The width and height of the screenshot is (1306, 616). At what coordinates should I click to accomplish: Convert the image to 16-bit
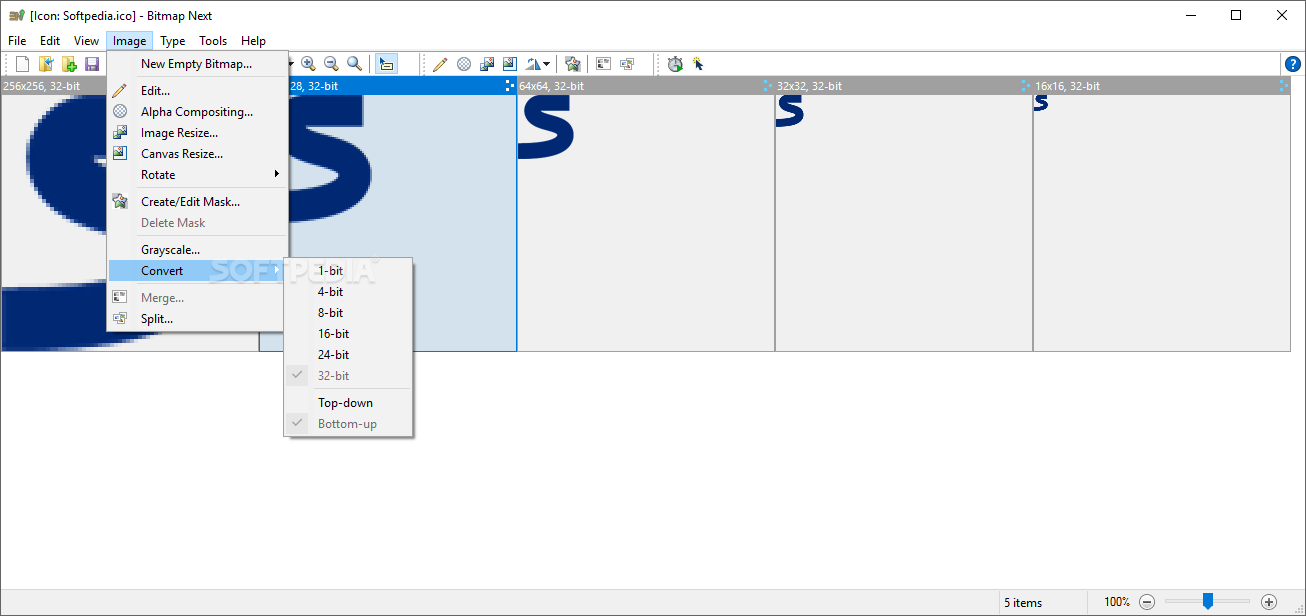click(x=348, y=334)
